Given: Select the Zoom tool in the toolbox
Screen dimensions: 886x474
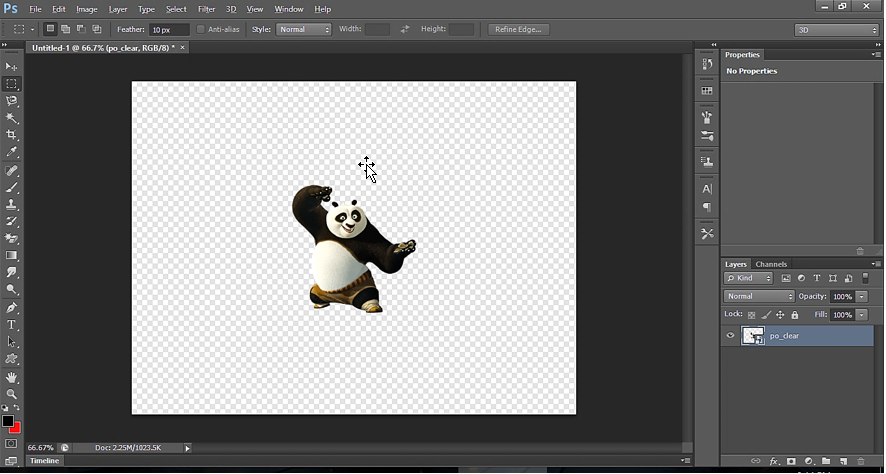Looking at the screenshot, I should tap(11, 394).
